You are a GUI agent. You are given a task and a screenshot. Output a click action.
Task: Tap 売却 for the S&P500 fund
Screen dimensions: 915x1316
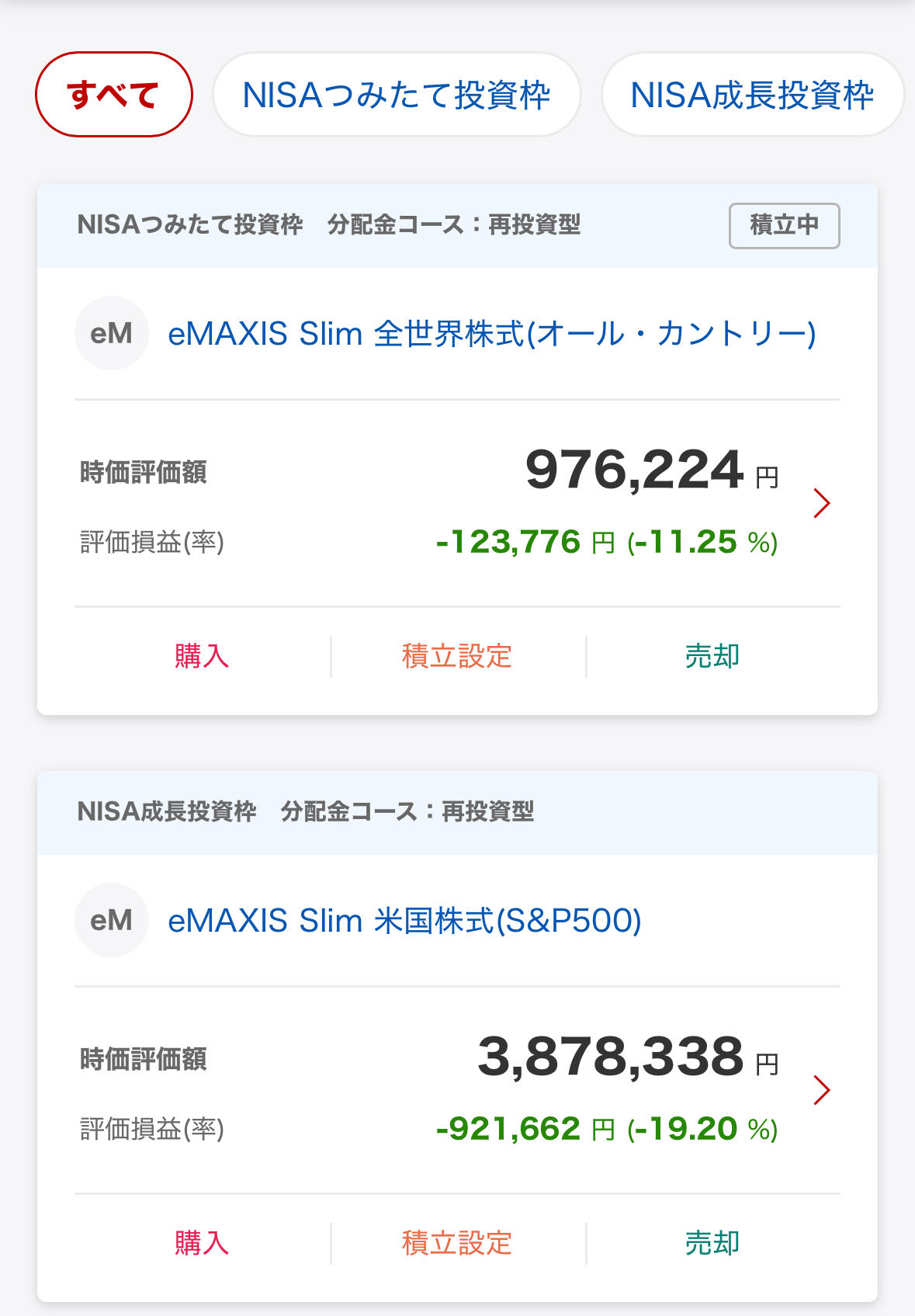712,1243
